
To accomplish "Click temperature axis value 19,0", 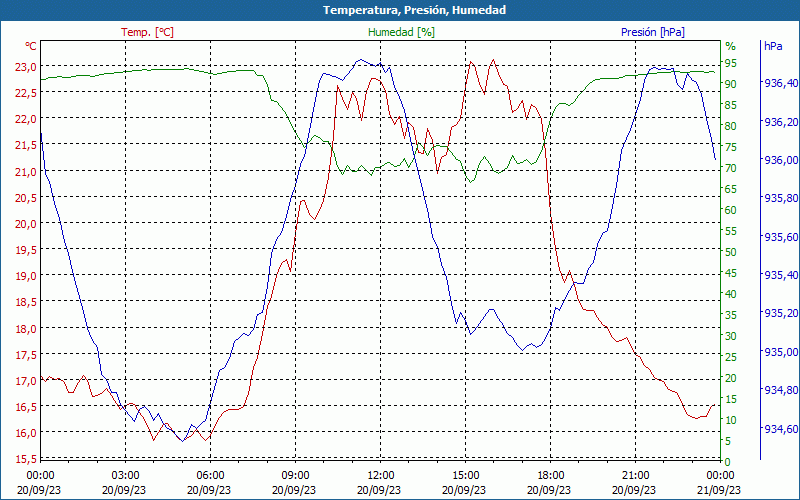I will [24, 276].
